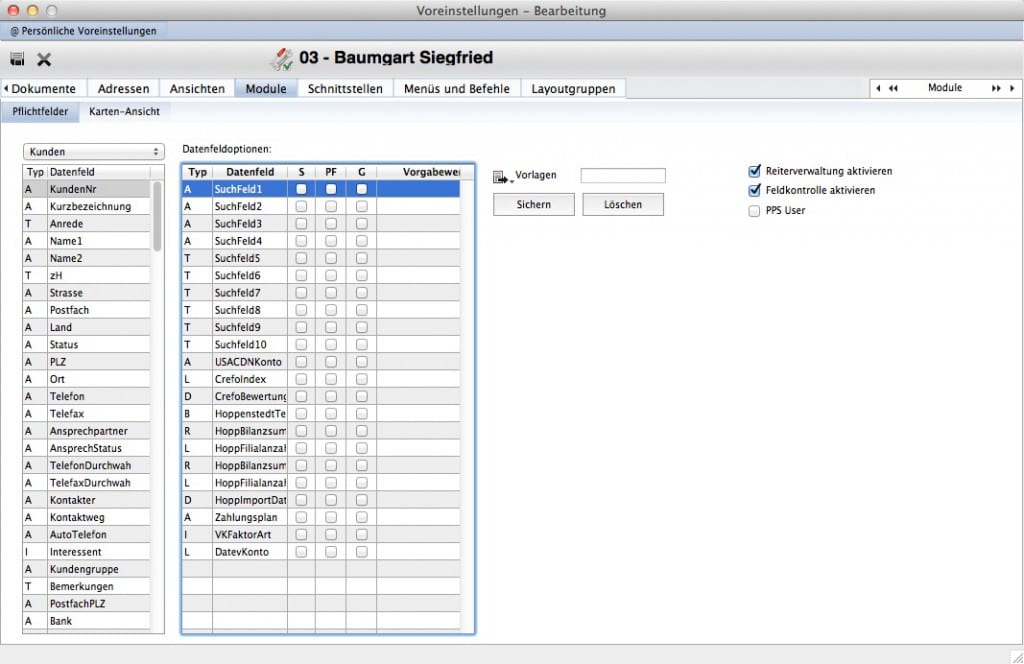Open the Kunden dropdown
Image resolution: width=1024 pixels, height=664 pixels.
pos(93,151)
